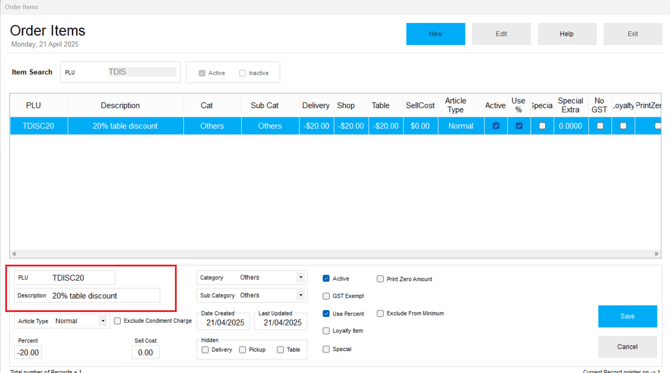670x373 pixels.
Task: Click the 0.0000 Special Extra cell
Action: pos(570,126)
